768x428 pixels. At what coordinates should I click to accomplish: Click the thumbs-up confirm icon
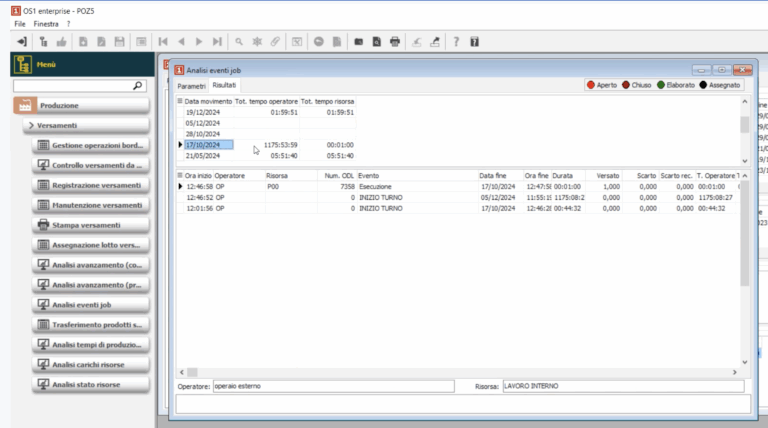[61, 42]
